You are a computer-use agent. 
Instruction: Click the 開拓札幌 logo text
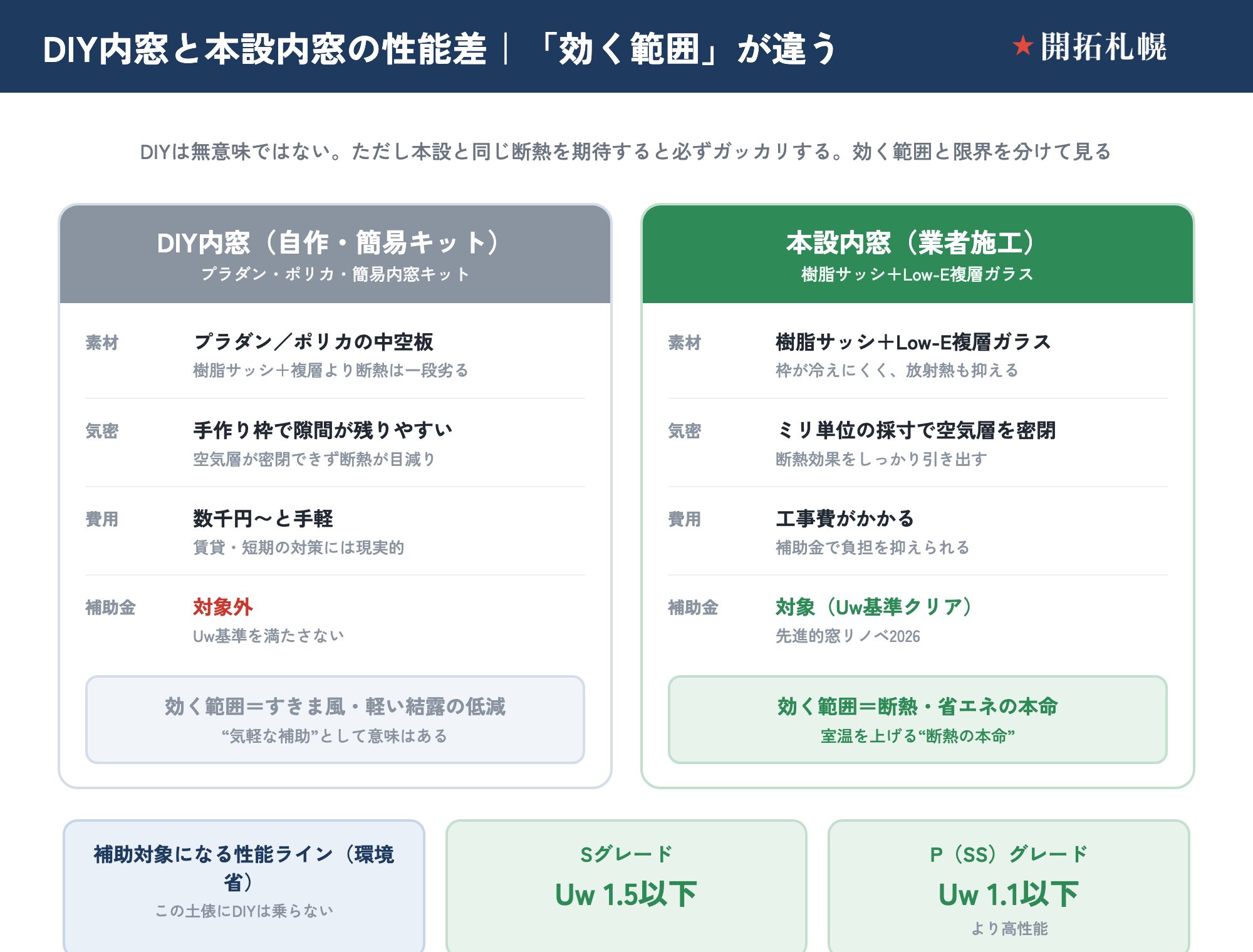click(x=1103, y=47)
